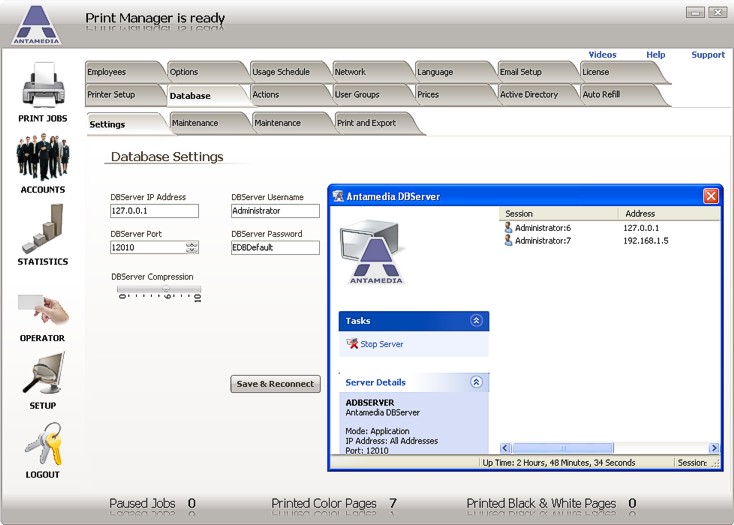
Task: Click the DBServer IP Address field
Action: pos(154,211)
